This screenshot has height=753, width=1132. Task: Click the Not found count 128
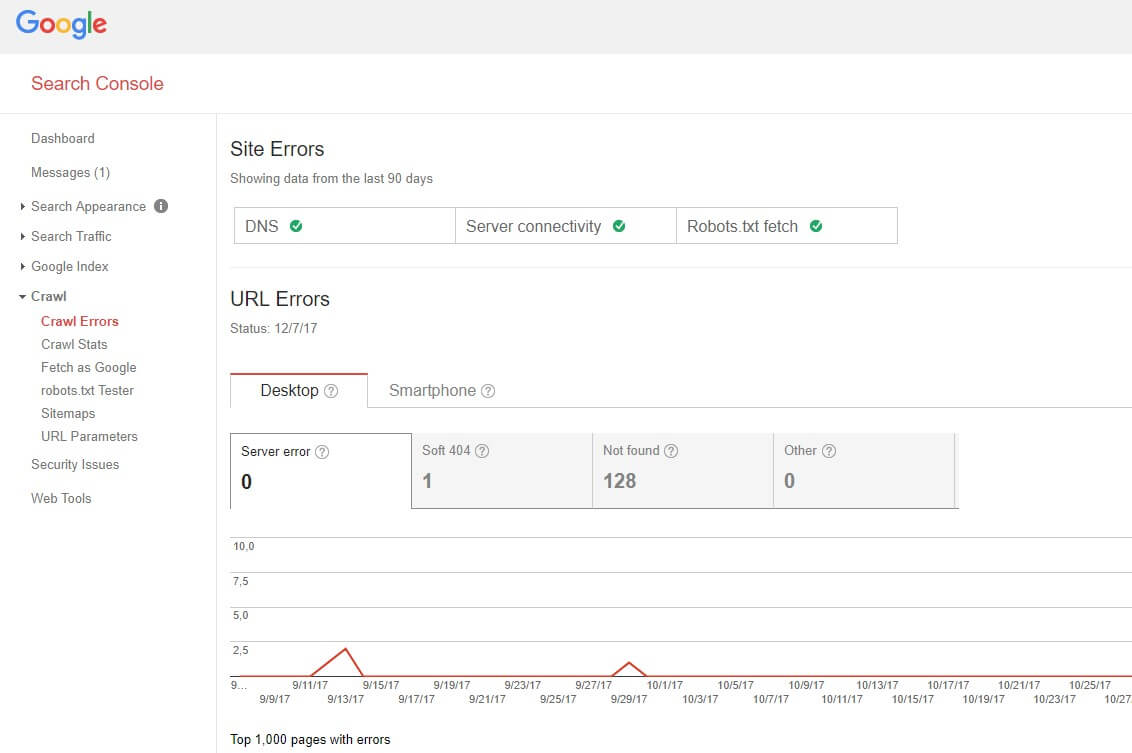point(619,481)
